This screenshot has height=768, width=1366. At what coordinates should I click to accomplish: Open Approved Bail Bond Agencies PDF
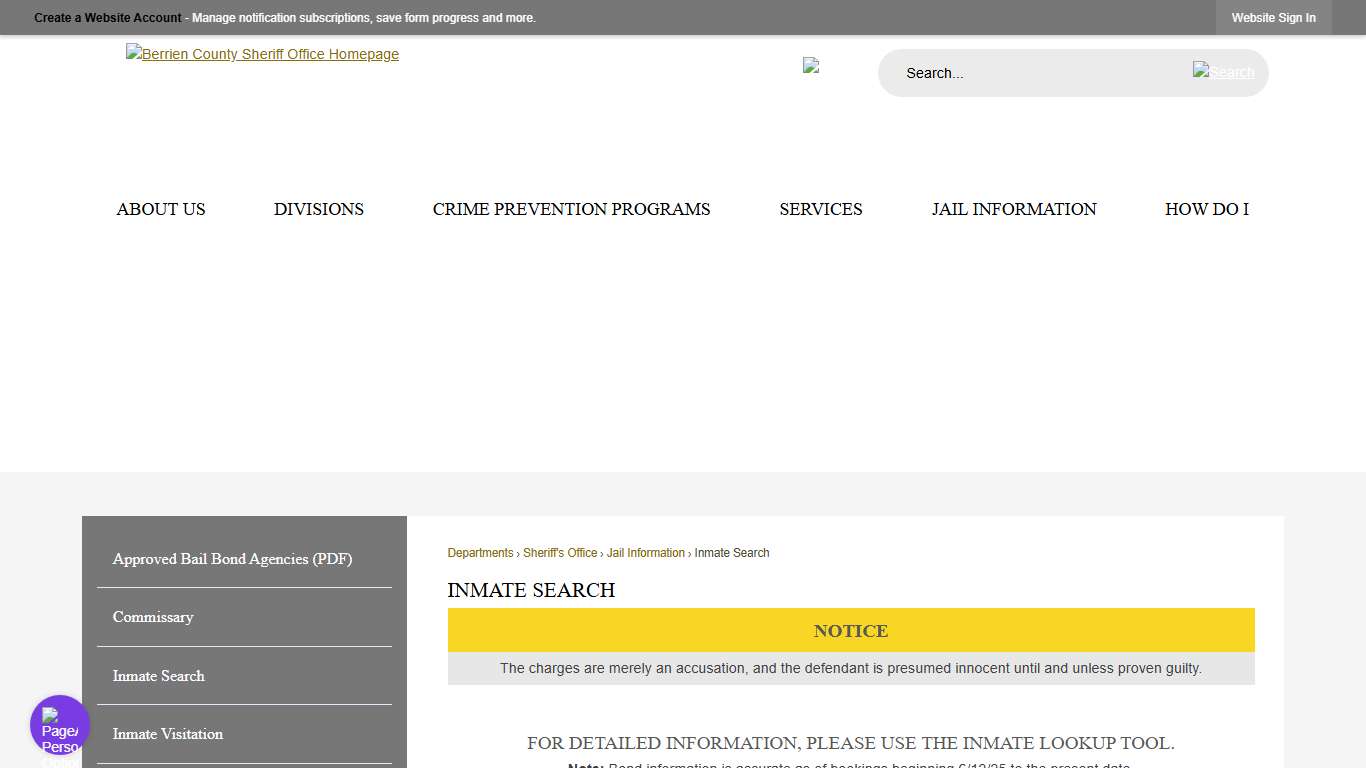pyautogui.click(x=232, y=559)
